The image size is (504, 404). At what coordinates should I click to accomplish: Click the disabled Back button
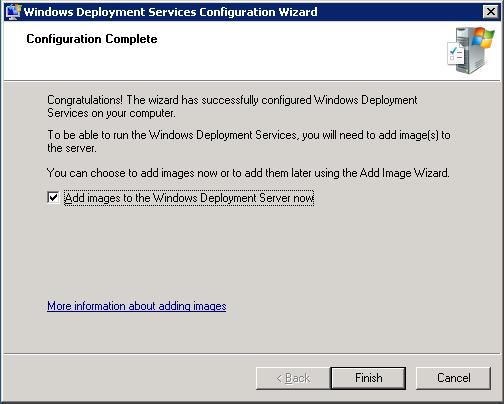point(293,378)
